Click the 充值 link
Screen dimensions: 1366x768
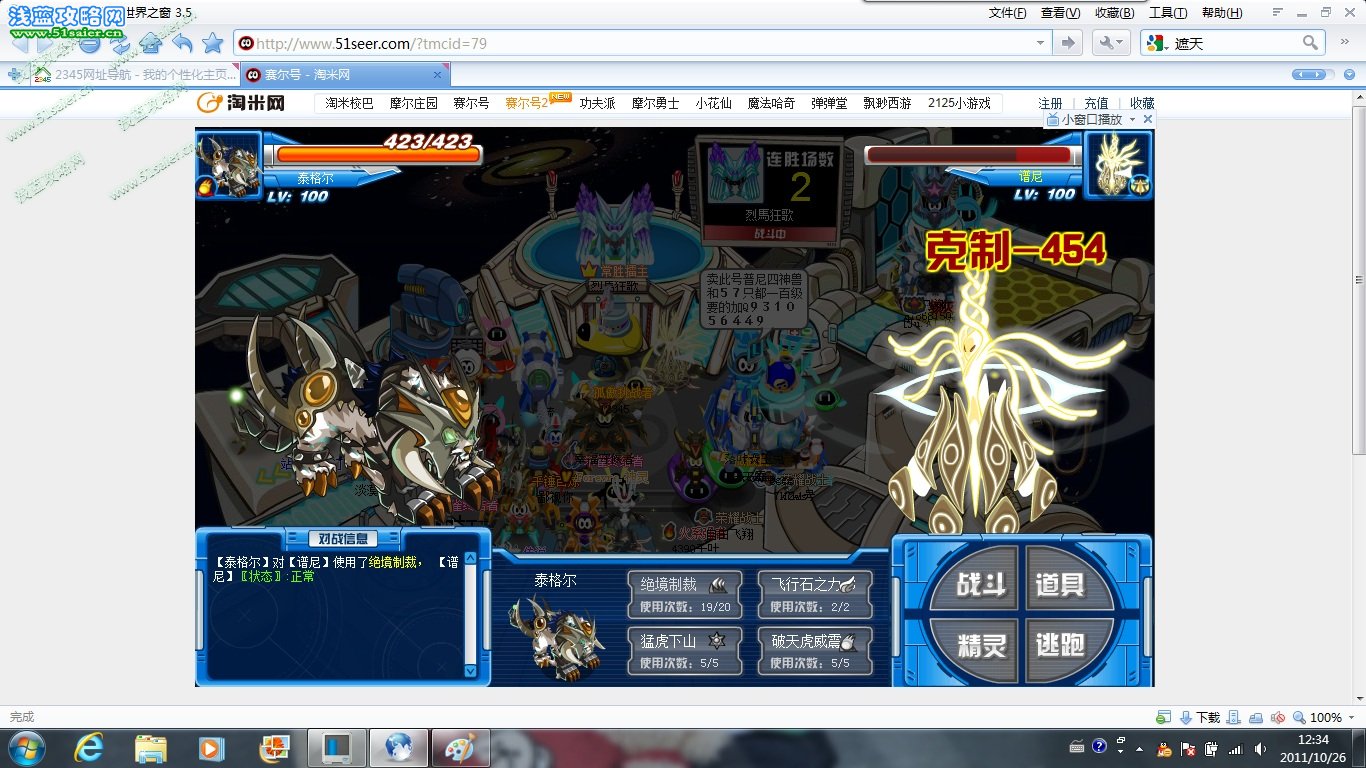[x=1096, y=103]
